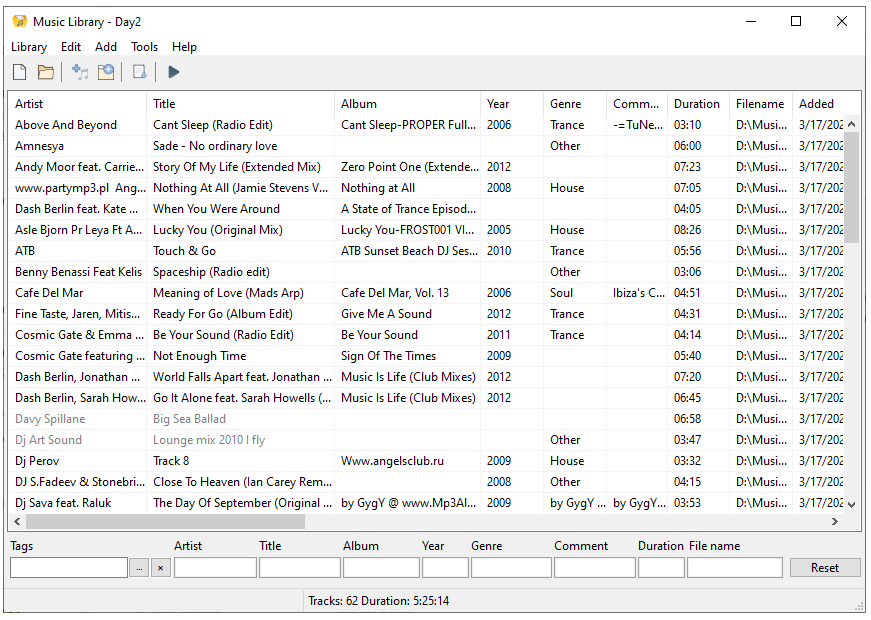Screen dimensions: 871x620
Task: Click the Album filter input field
Action: [381, 568]
